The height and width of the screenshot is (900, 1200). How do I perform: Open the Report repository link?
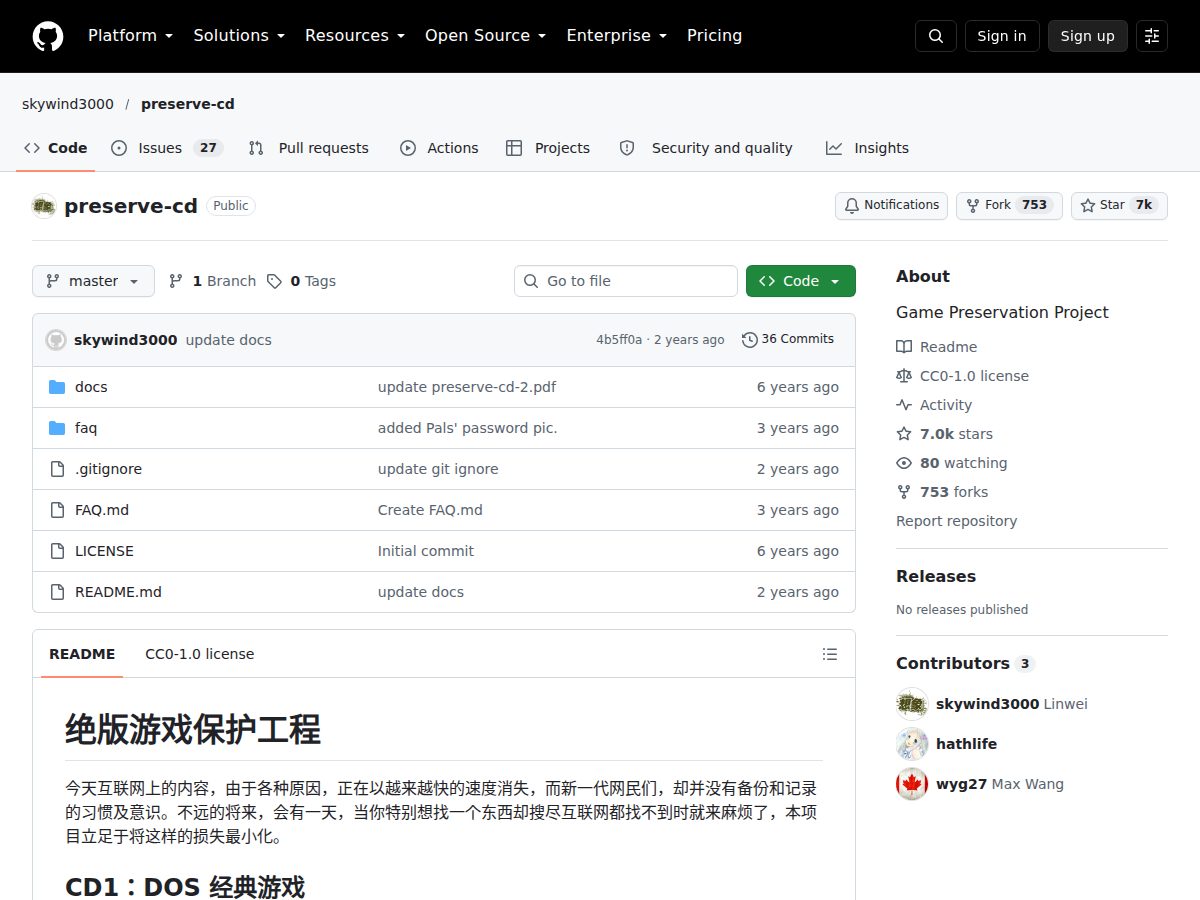[956, 521]
